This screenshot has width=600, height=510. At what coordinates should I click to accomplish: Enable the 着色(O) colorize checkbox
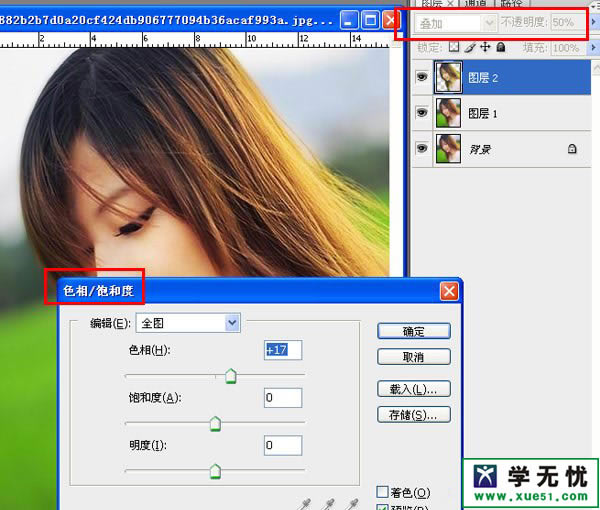coord(382,492)
